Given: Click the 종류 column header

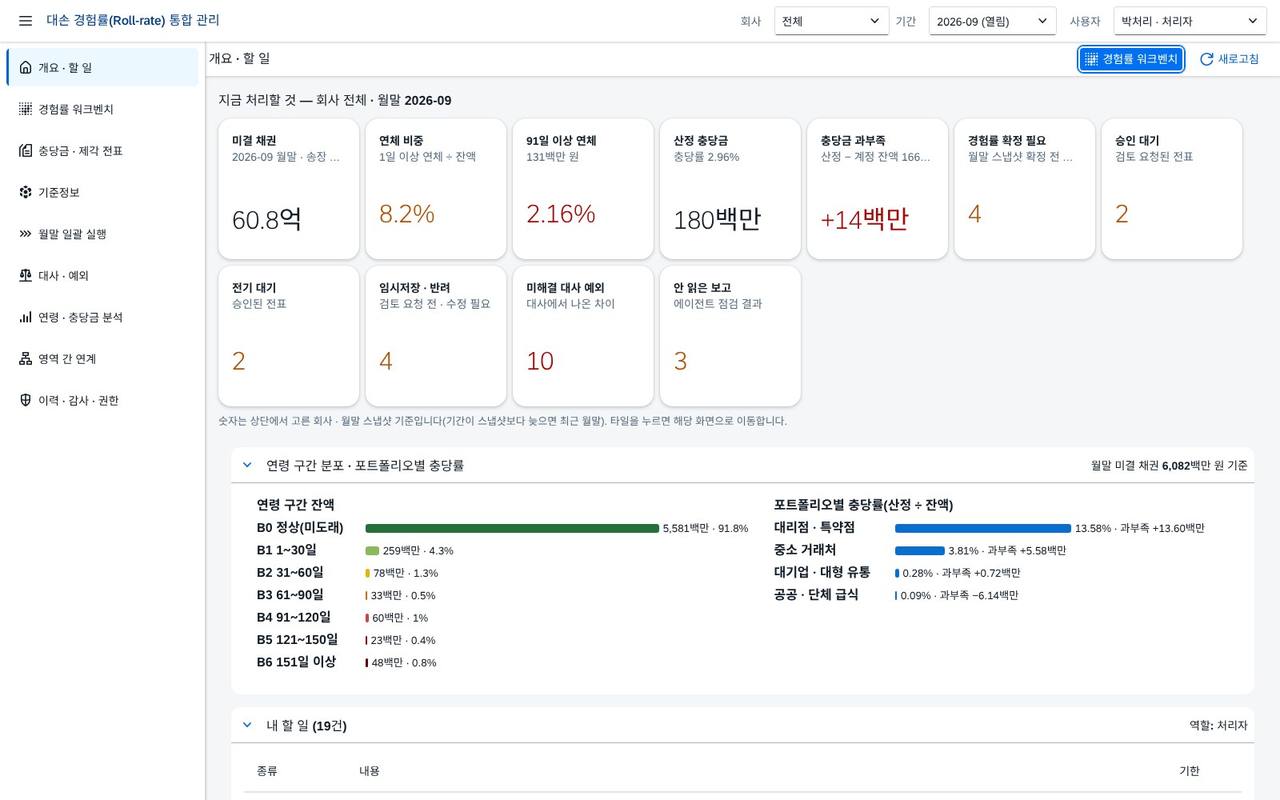Looking at the screenshot, I should (267, 771).
